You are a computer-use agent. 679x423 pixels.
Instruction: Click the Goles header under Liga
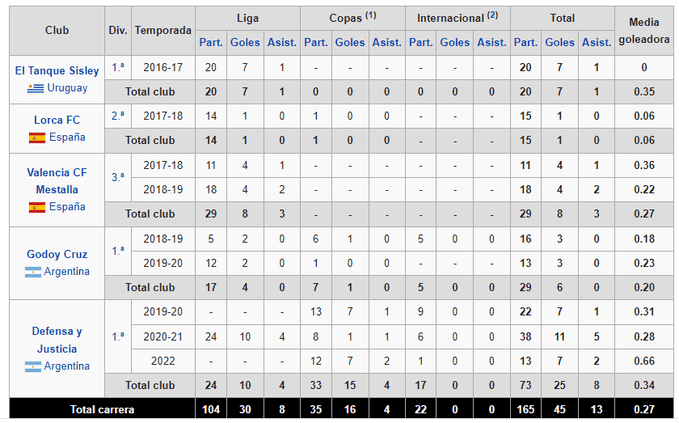pos(245,42)
